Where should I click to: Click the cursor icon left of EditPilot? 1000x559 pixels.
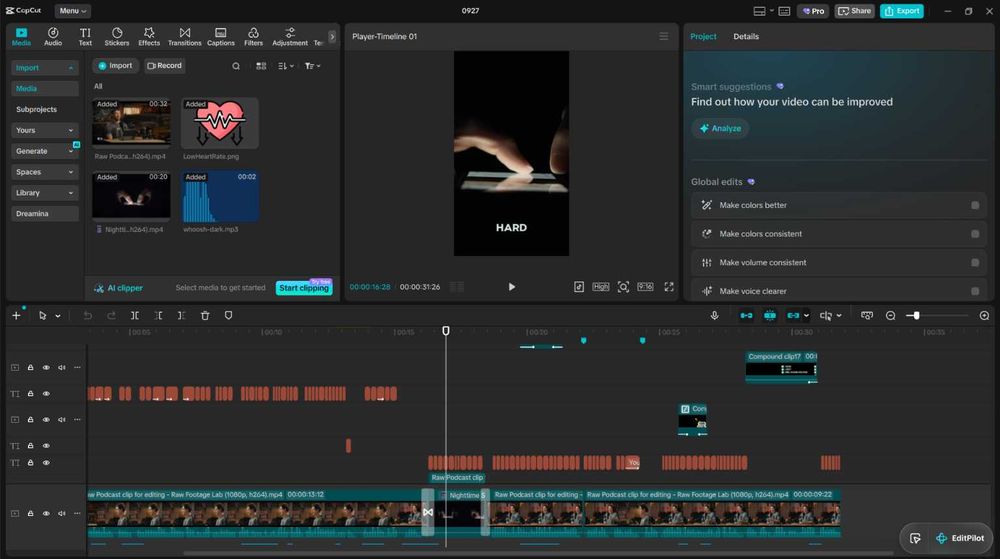(x=915, y=538)
